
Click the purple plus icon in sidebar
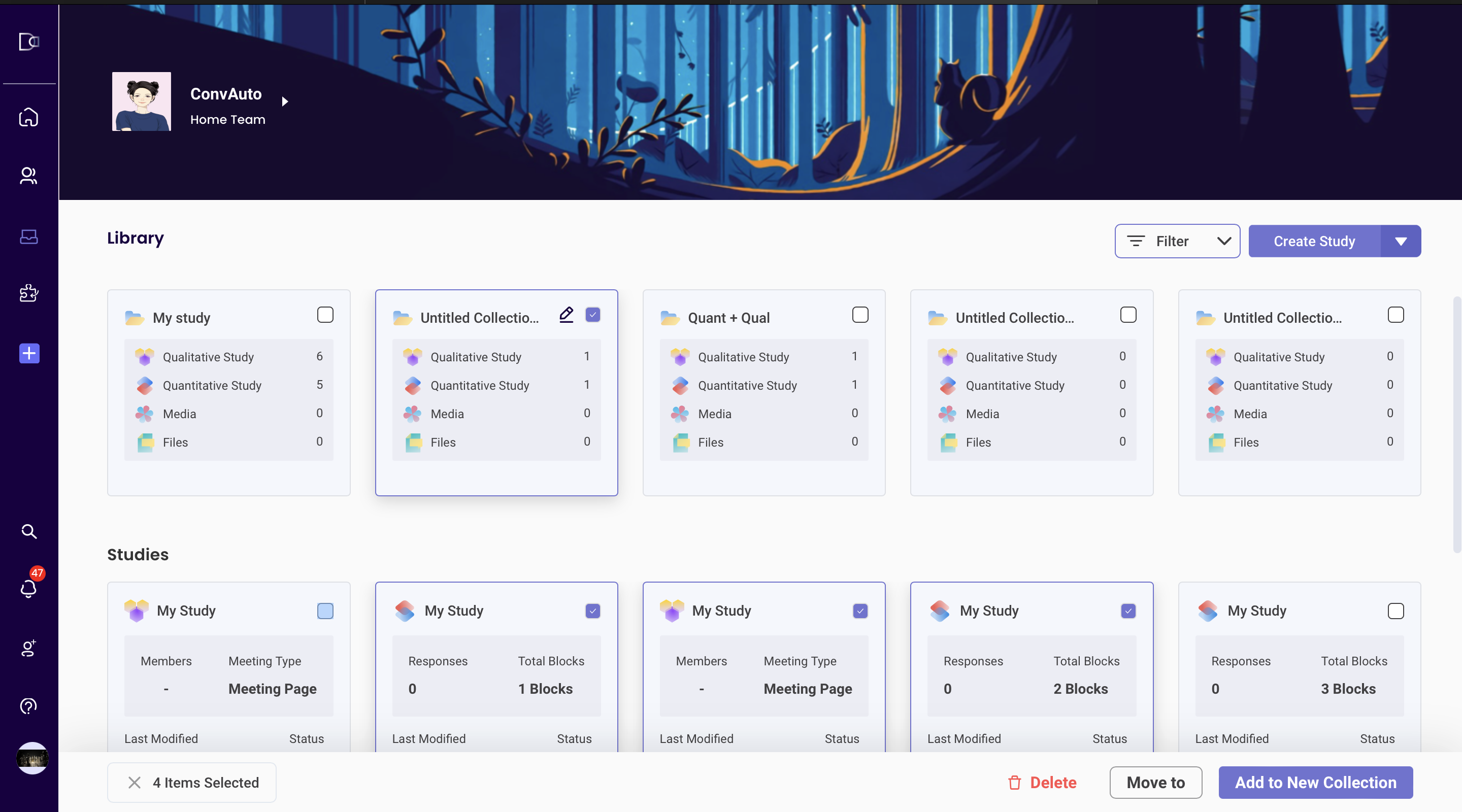coord(28,353)
